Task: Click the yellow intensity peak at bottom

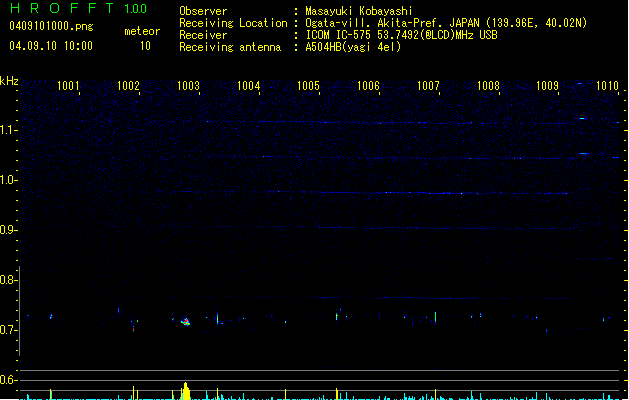Action: 186,391
